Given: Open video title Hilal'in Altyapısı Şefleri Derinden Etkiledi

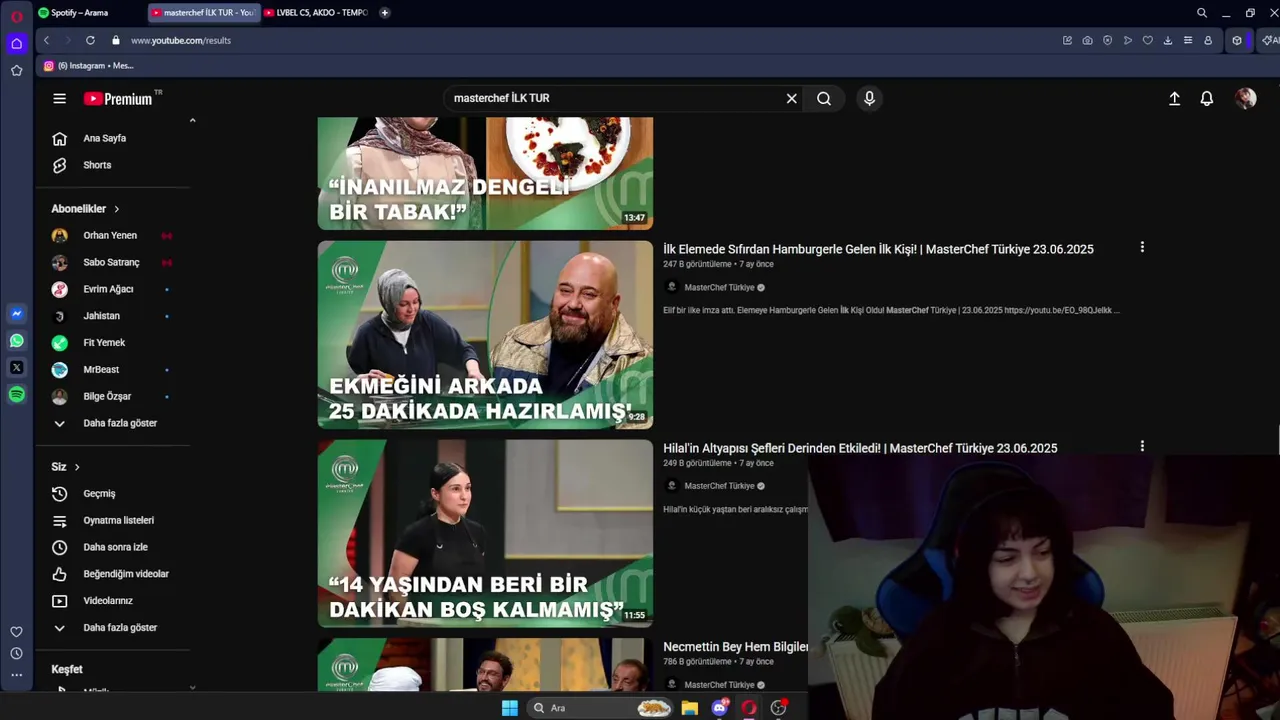Looking at the screenshot, I should click(x=860, y=448).
